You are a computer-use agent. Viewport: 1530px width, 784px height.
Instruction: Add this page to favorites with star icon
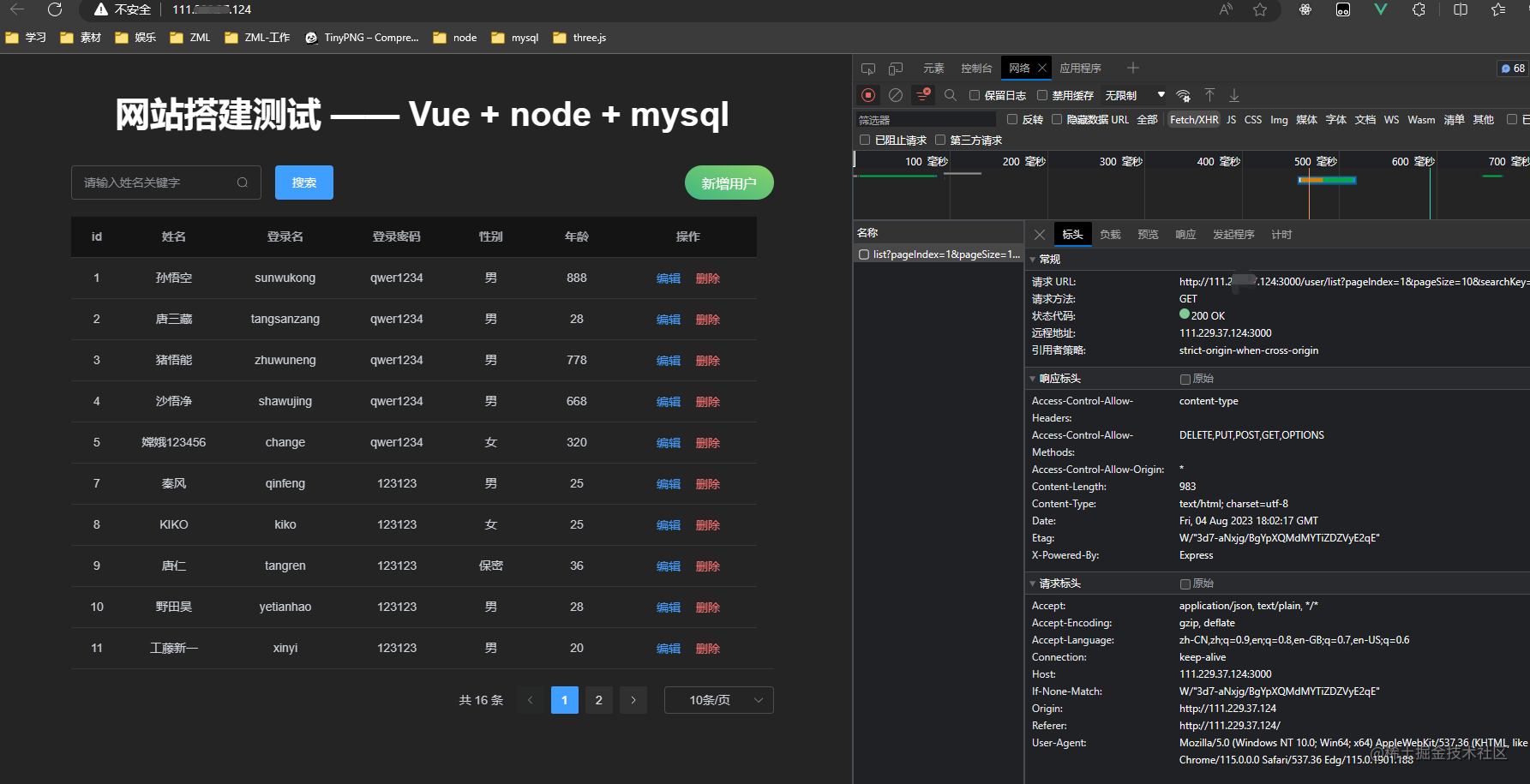tap(1260, 9)
